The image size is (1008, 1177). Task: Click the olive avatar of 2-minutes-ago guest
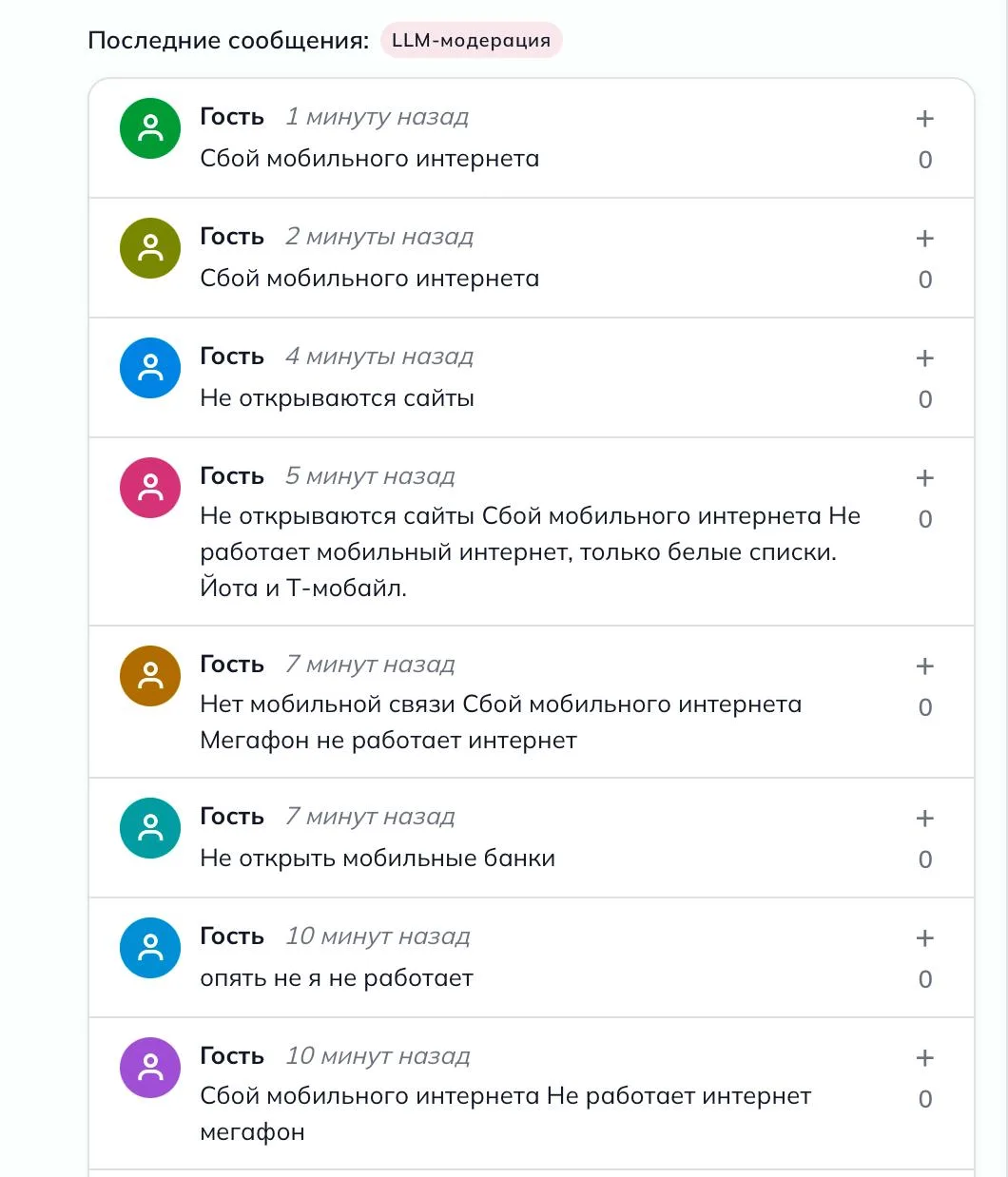[150, 248]
